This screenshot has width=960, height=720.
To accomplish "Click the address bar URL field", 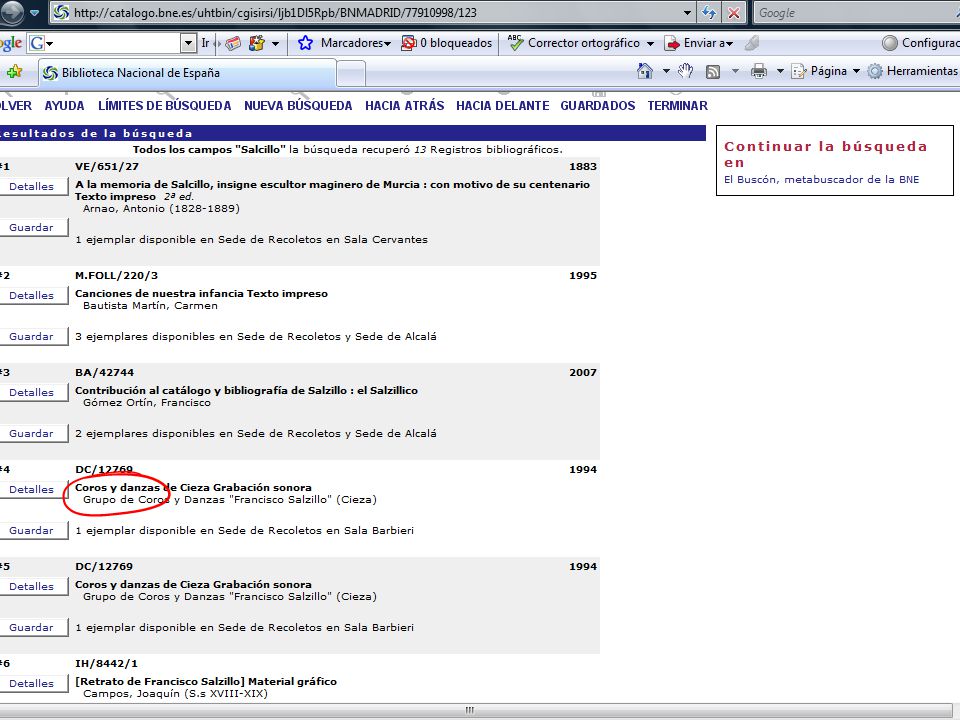I will [367, 12].
